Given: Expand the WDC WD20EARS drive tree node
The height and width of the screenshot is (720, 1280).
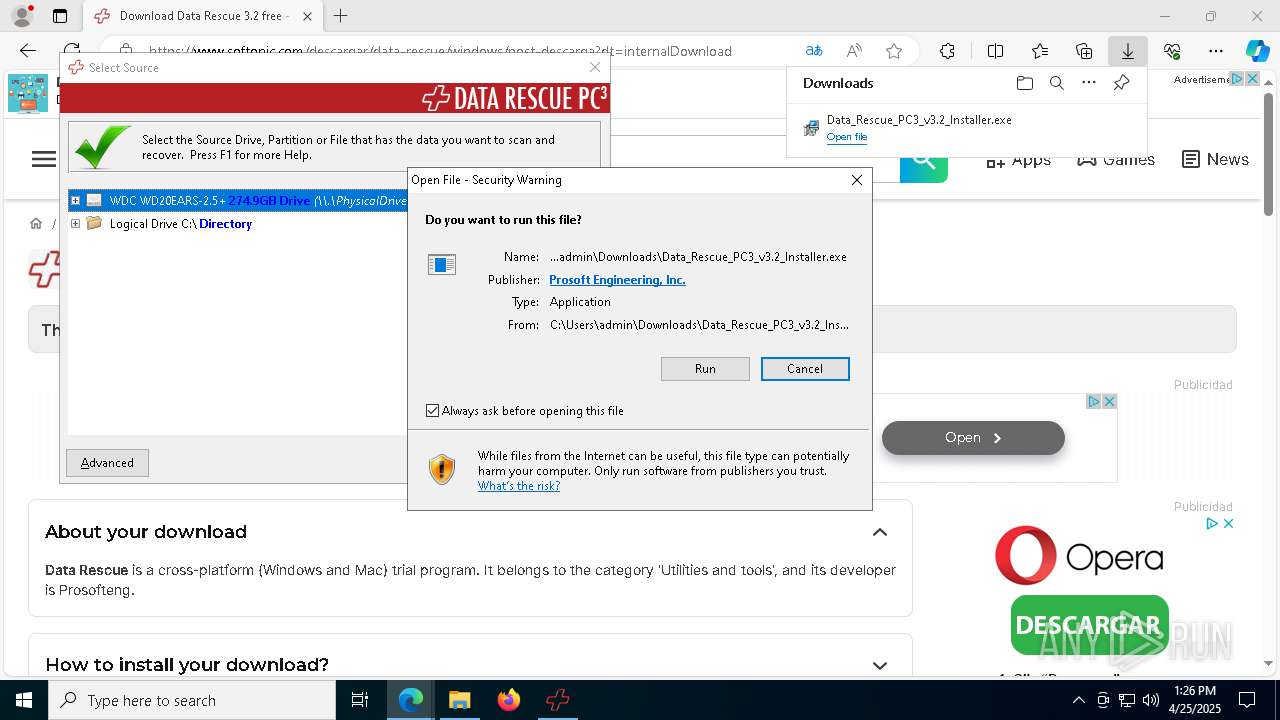Looking at the screenshot, I should tap(75, 201).
